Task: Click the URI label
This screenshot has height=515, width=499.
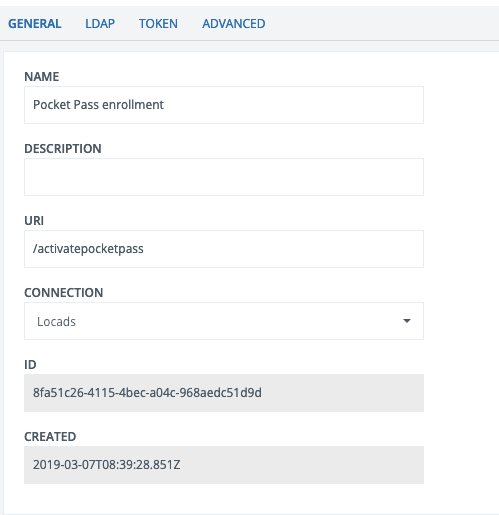Action: tap(34, 221)
